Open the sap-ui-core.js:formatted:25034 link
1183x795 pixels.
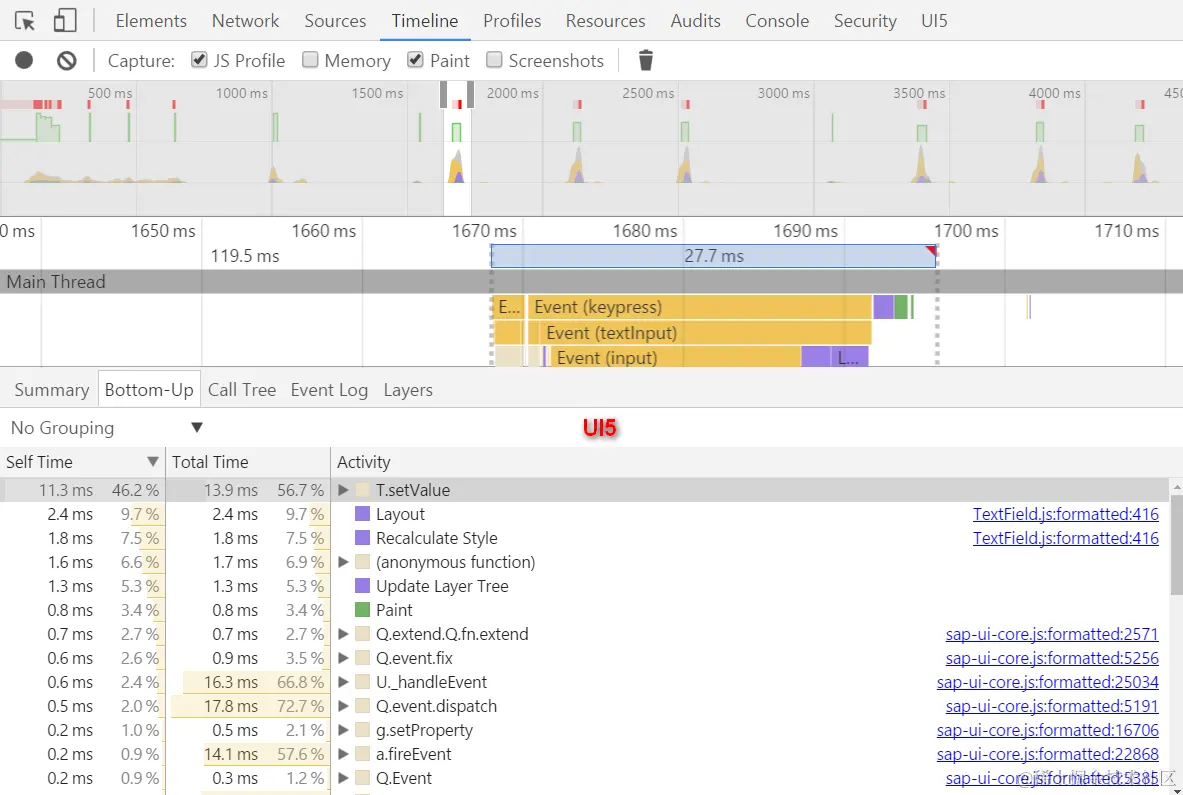1047,682
